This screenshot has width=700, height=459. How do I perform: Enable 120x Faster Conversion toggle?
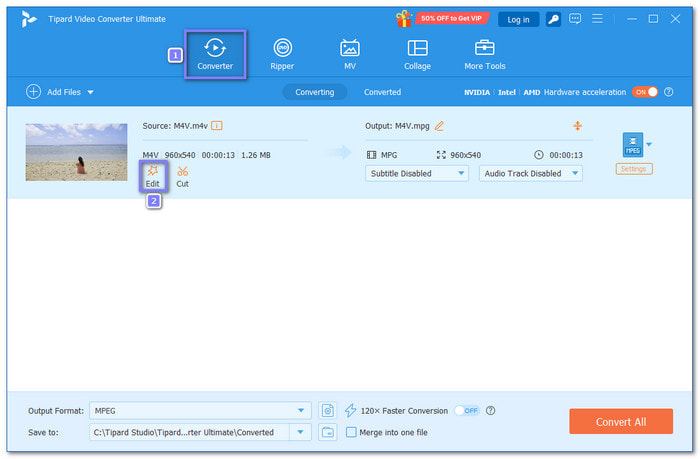[467, 410]
